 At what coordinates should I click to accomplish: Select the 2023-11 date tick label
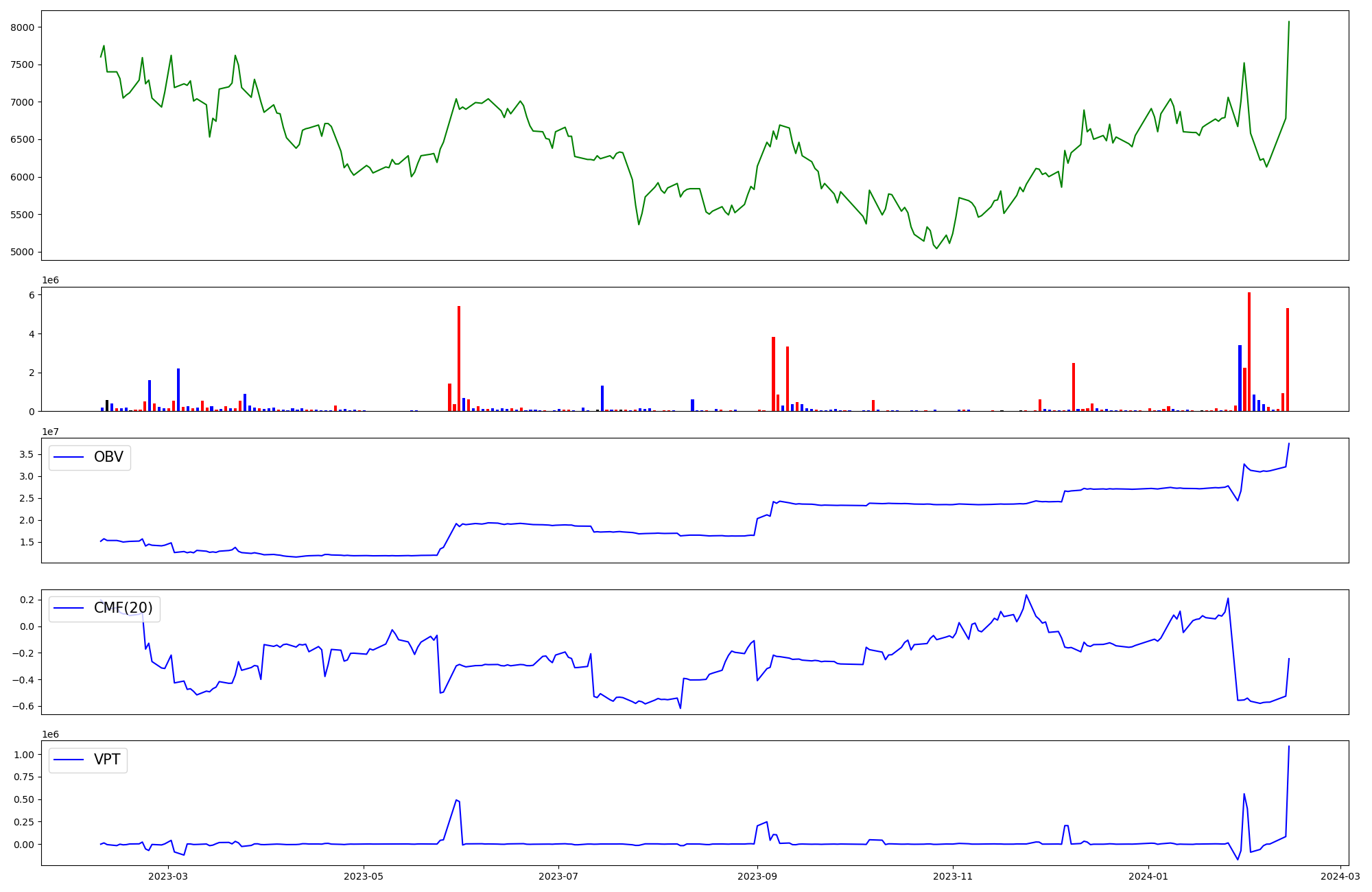pyautogui.click(x=953, y=876)
